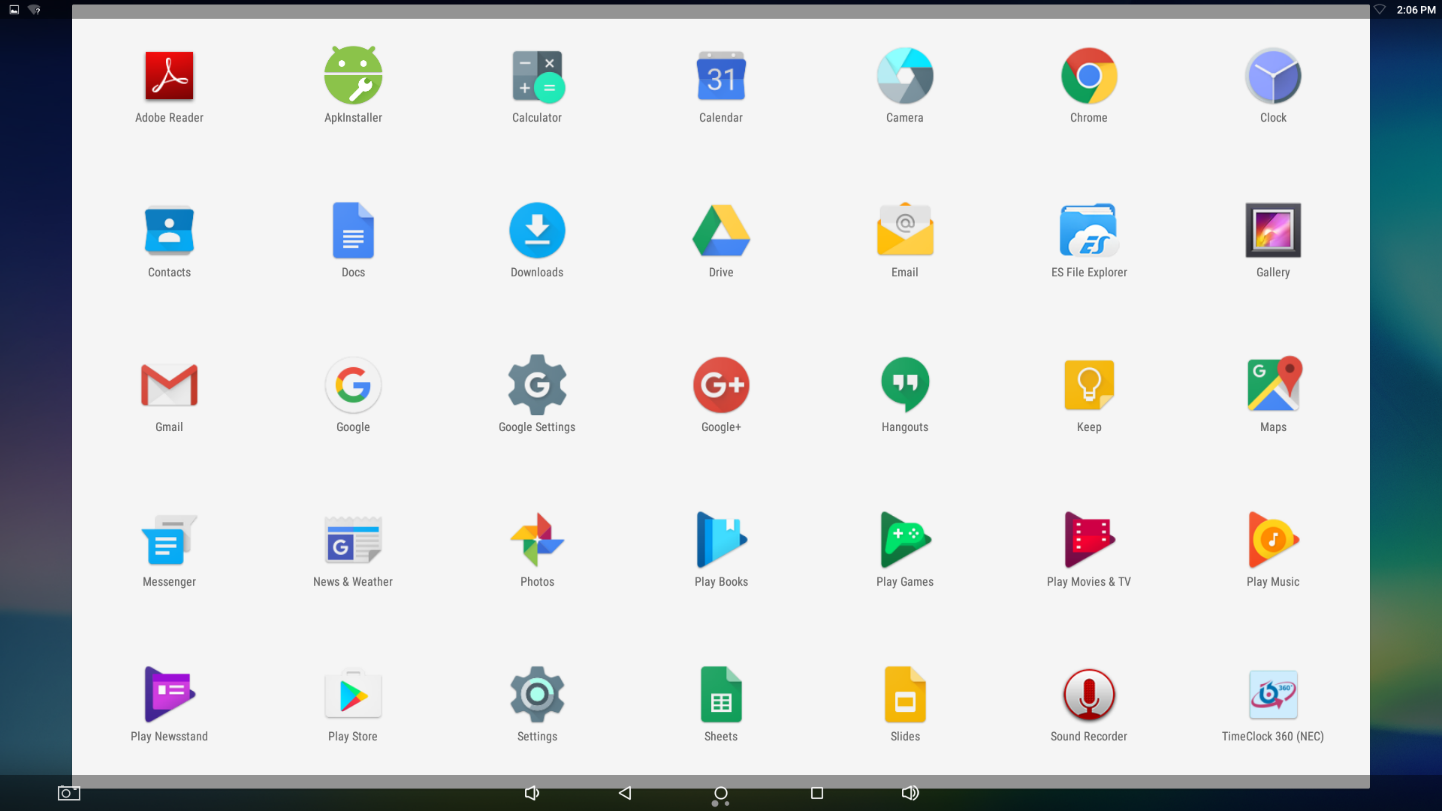The width and height of the screenshot is (1442, 811).
Task: Open the Keep notes app
Action: [x=1089, y=386]
